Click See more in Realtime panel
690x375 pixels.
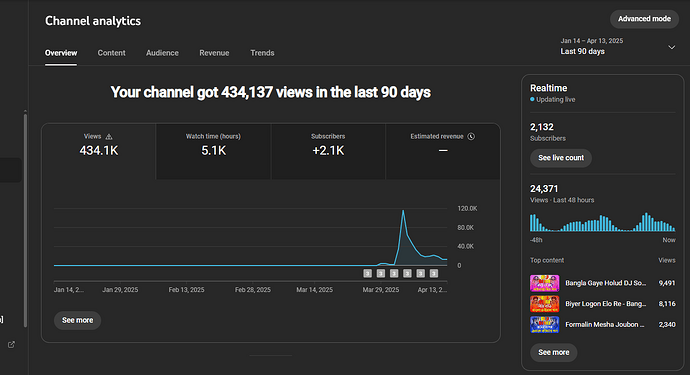tap(554, 352)
